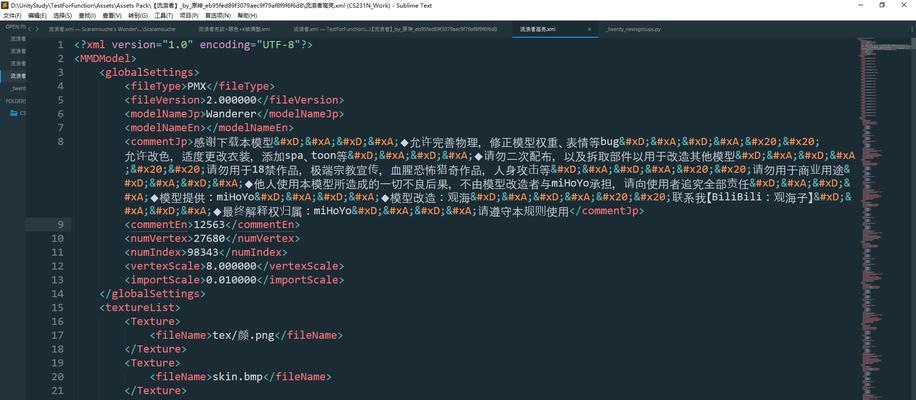
Task: Select the _twent file in sidebar
Action: 18,88
